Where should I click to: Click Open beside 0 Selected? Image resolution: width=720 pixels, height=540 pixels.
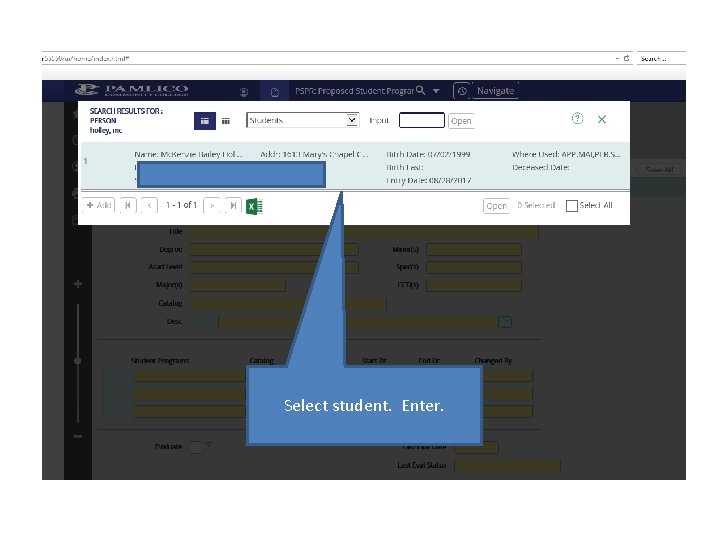coord(496,206)
